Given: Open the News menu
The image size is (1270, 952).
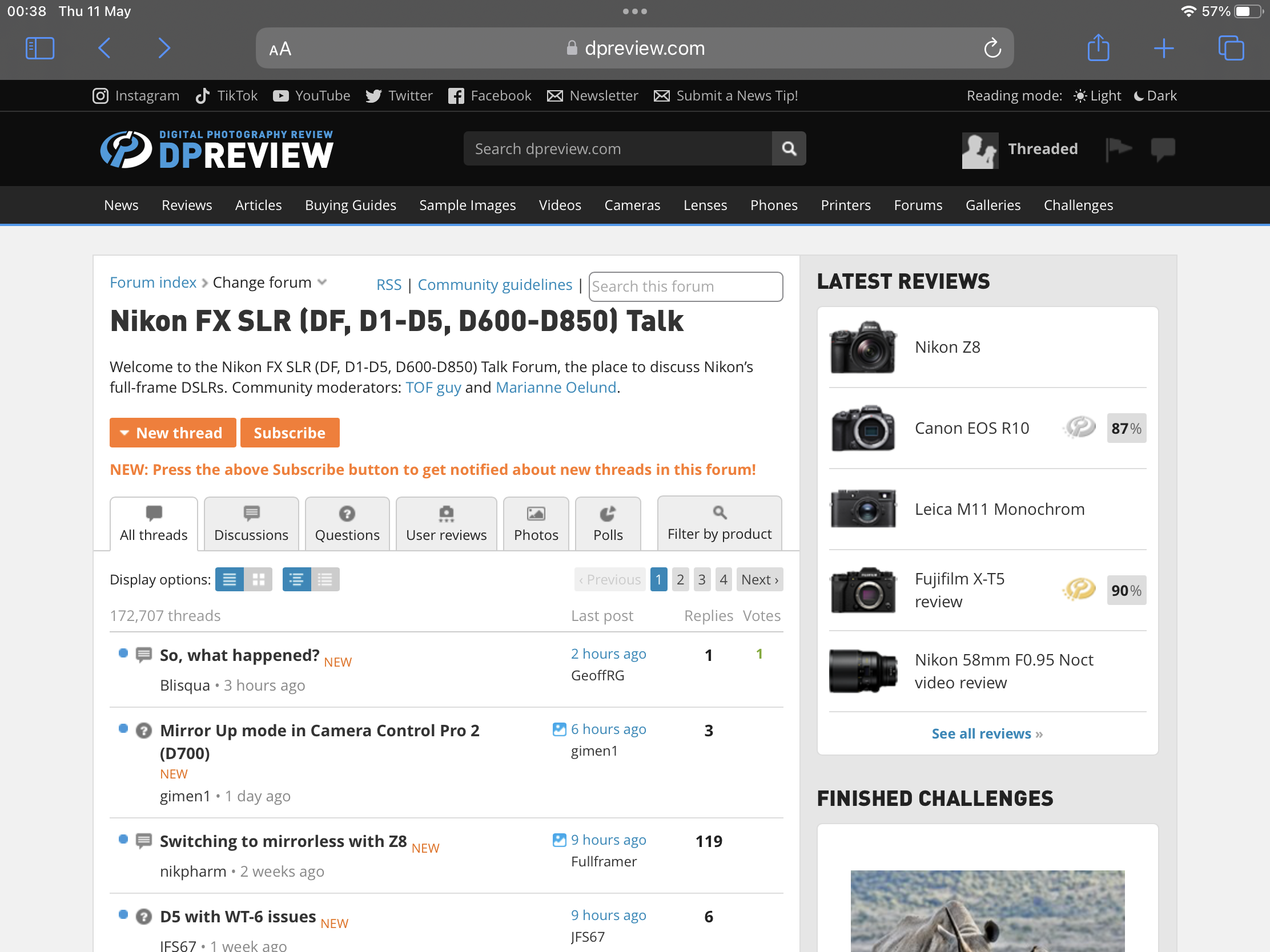Looking at the screenshot, I should click(x=121, y=205).
